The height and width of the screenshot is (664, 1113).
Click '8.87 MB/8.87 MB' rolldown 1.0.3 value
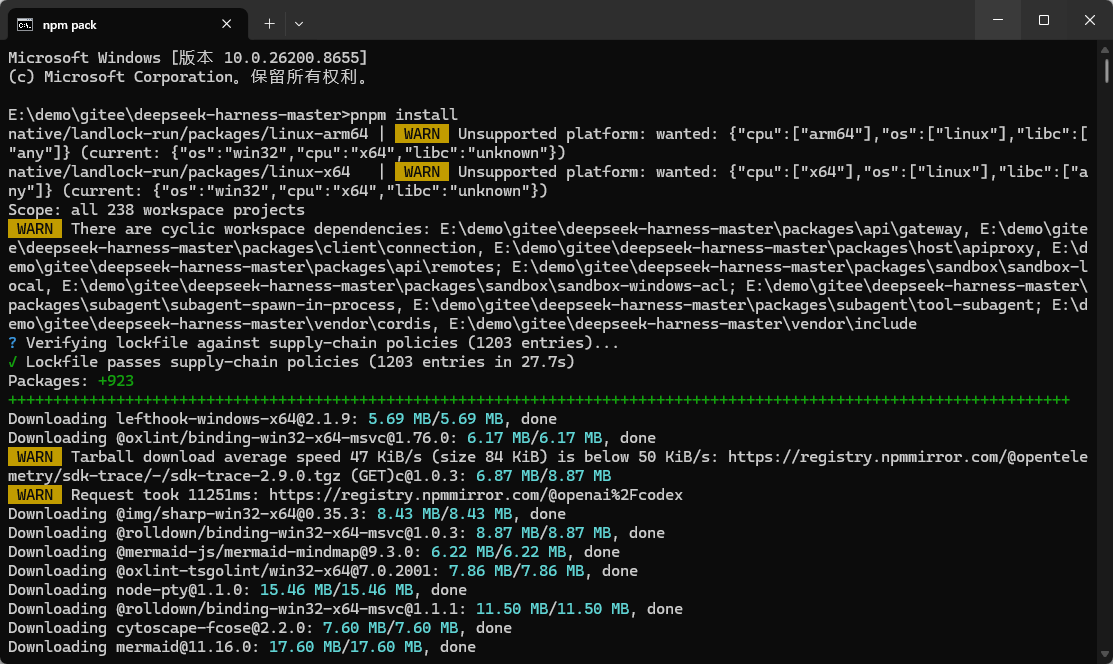point(544,533)
